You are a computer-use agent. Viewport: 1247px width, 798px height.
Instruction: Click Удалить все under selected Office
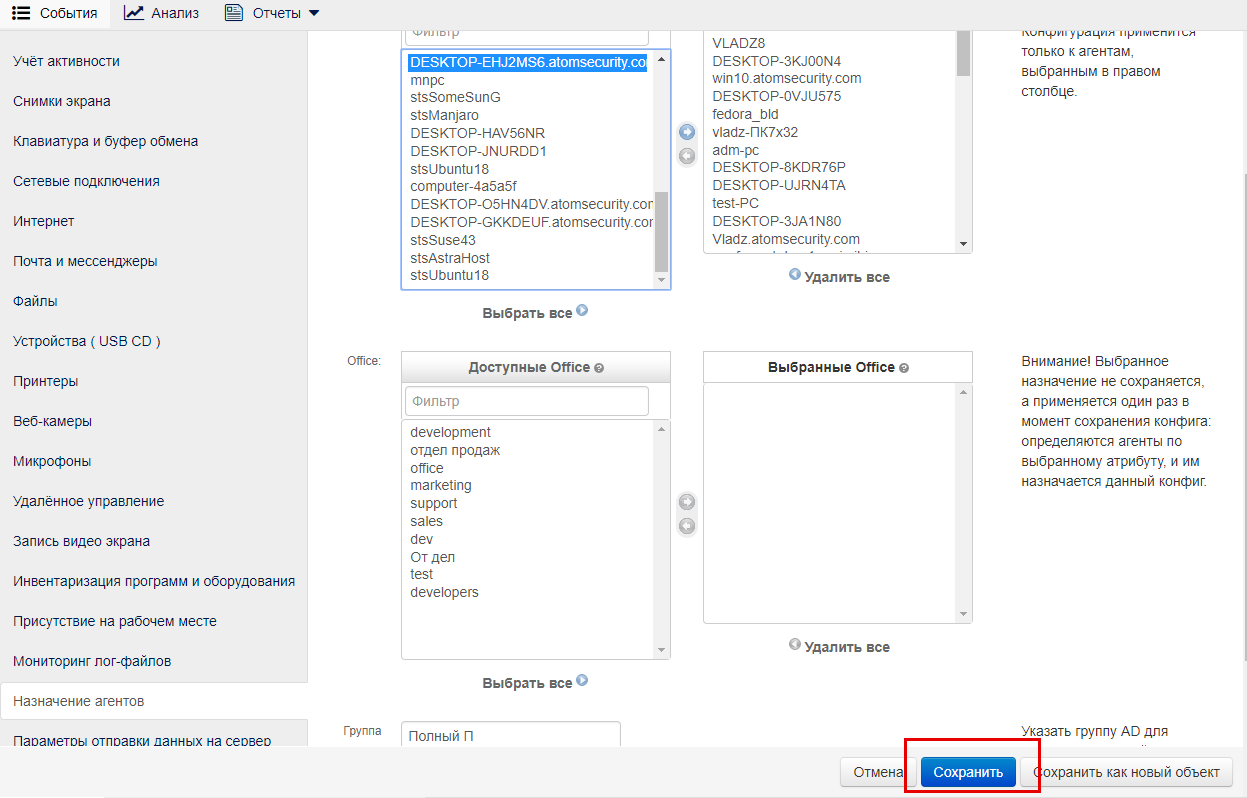(839, 647)
